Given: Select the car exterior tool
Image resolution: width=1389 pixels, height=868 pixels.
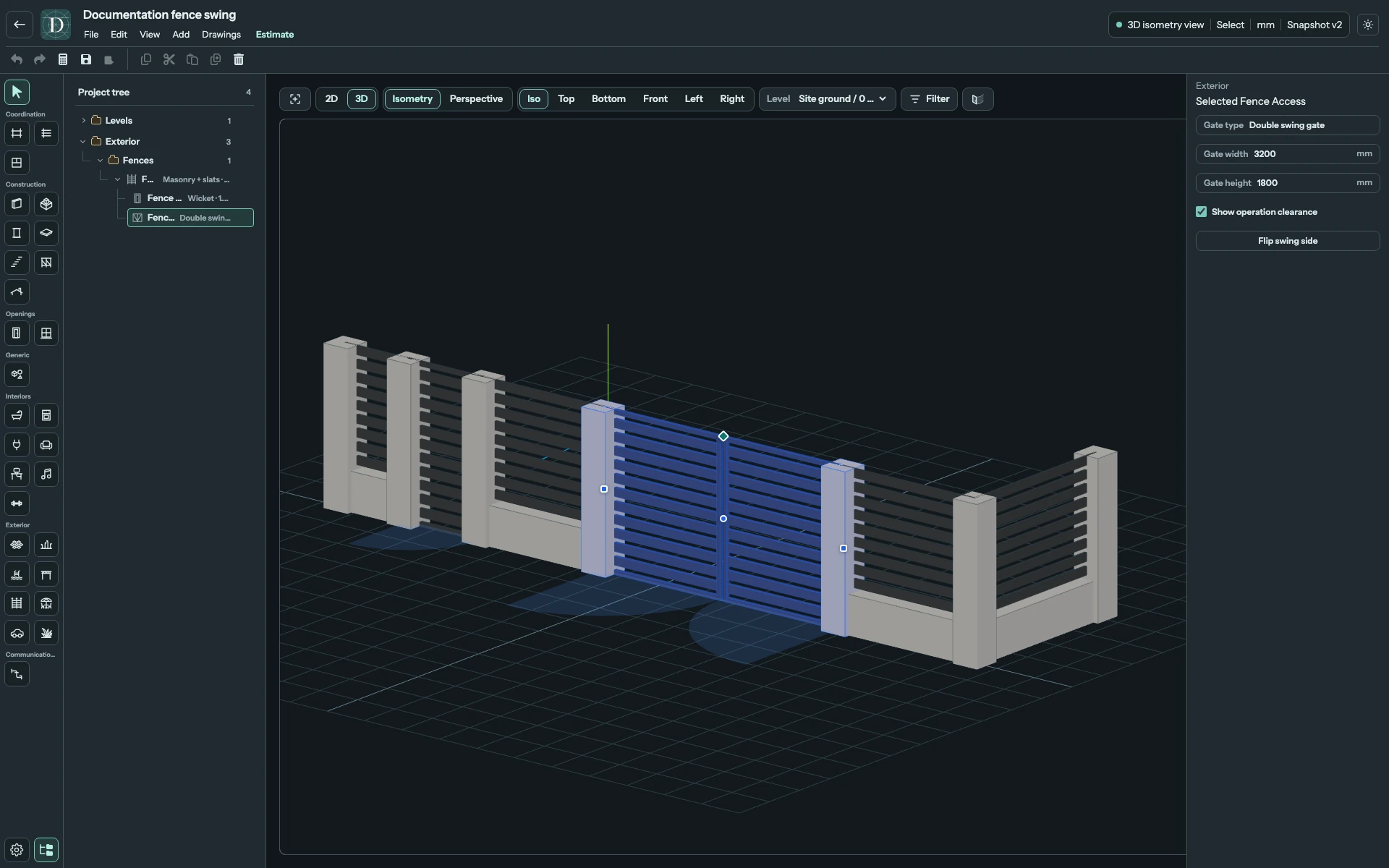Looking at the screenshot, I should point(17,633).
